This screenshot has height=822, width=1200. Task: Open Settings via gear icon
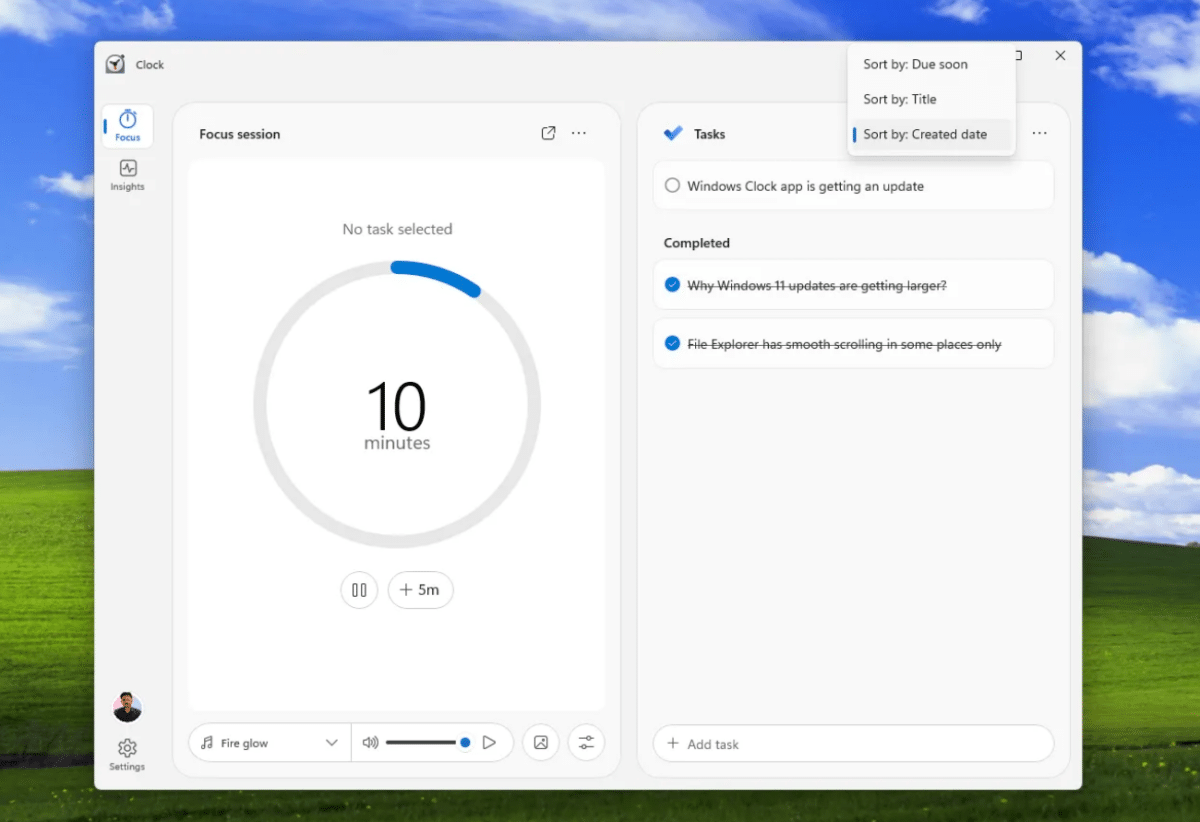127,755
